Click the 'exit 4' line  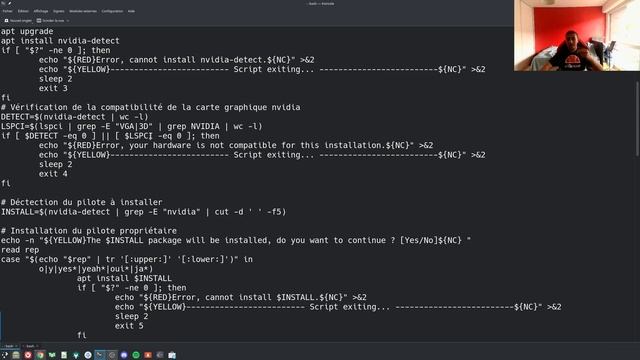tap(53, 173)
